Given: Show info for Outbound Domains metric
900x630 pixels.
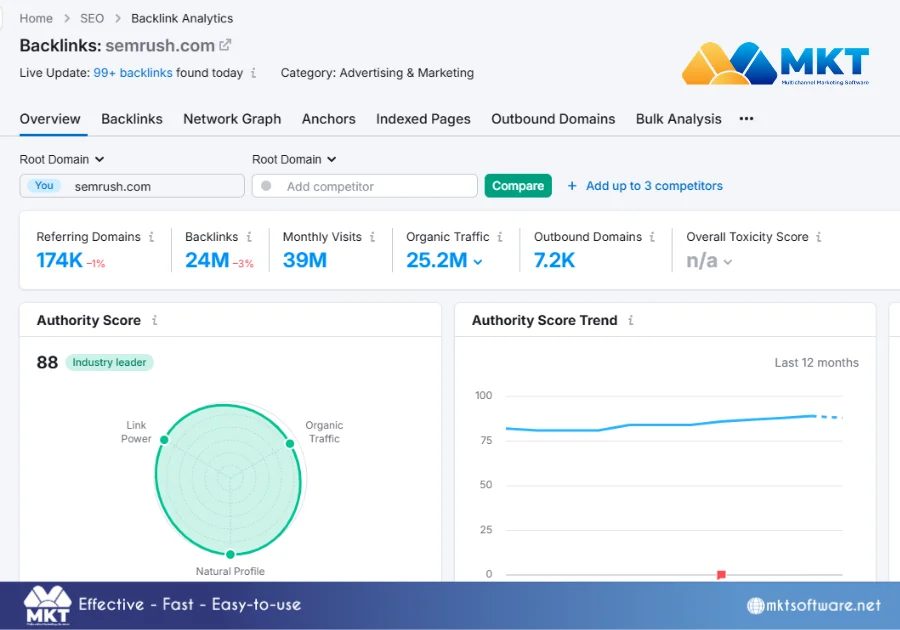Looking at the screenshot, I should coord(652,236).
